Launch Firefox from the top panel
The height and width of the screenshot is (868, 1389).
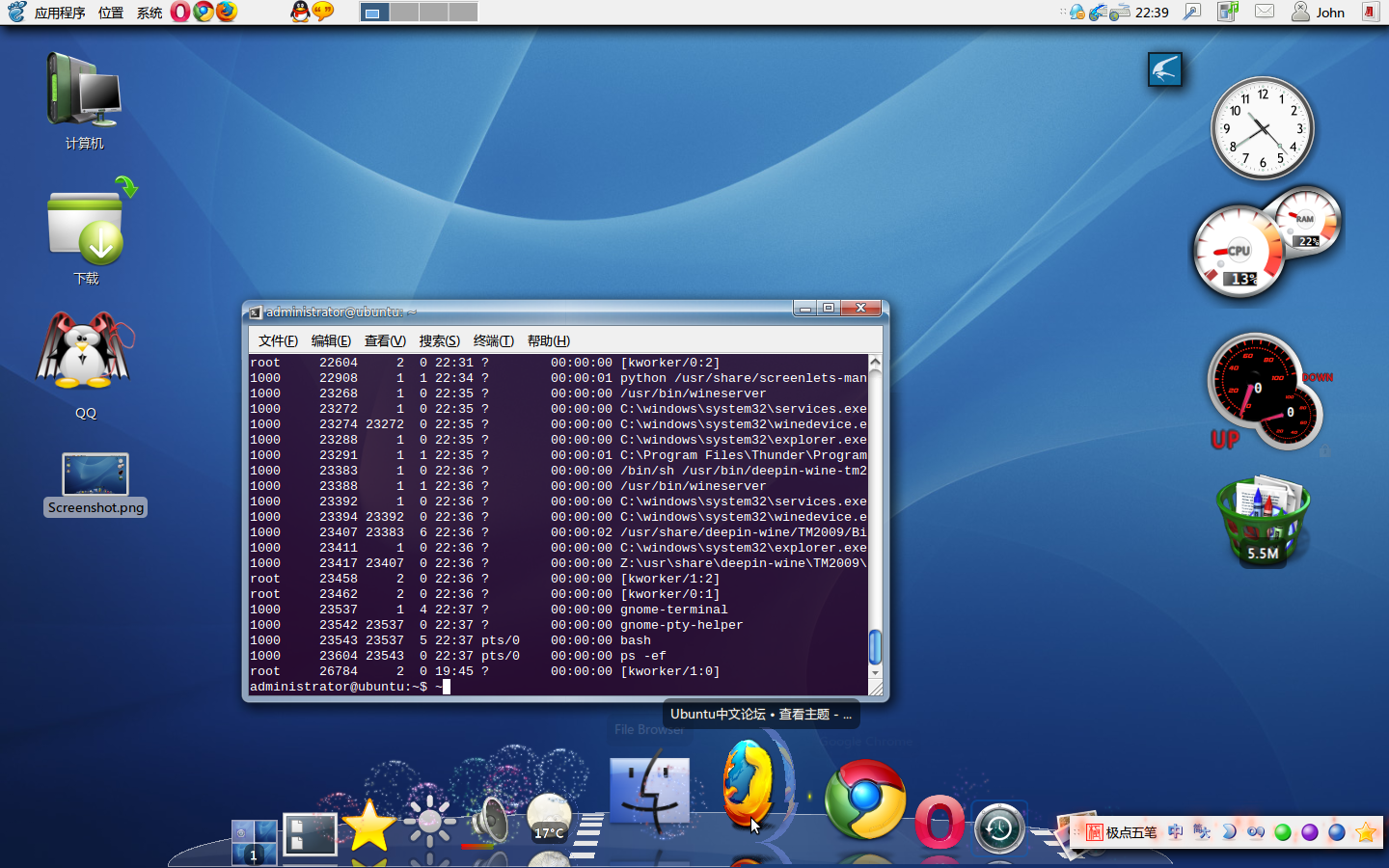[x=226, y=12]
